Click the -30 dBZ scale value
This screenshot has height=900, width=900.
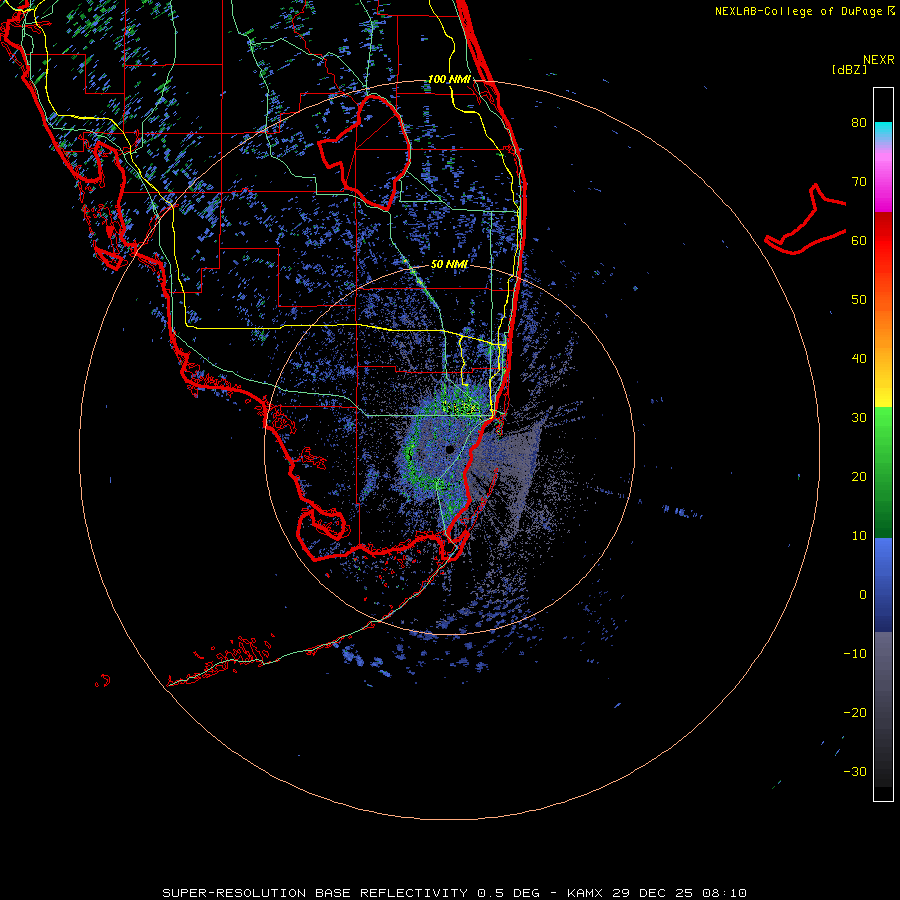pyautogui.click(x=855, y=772)
